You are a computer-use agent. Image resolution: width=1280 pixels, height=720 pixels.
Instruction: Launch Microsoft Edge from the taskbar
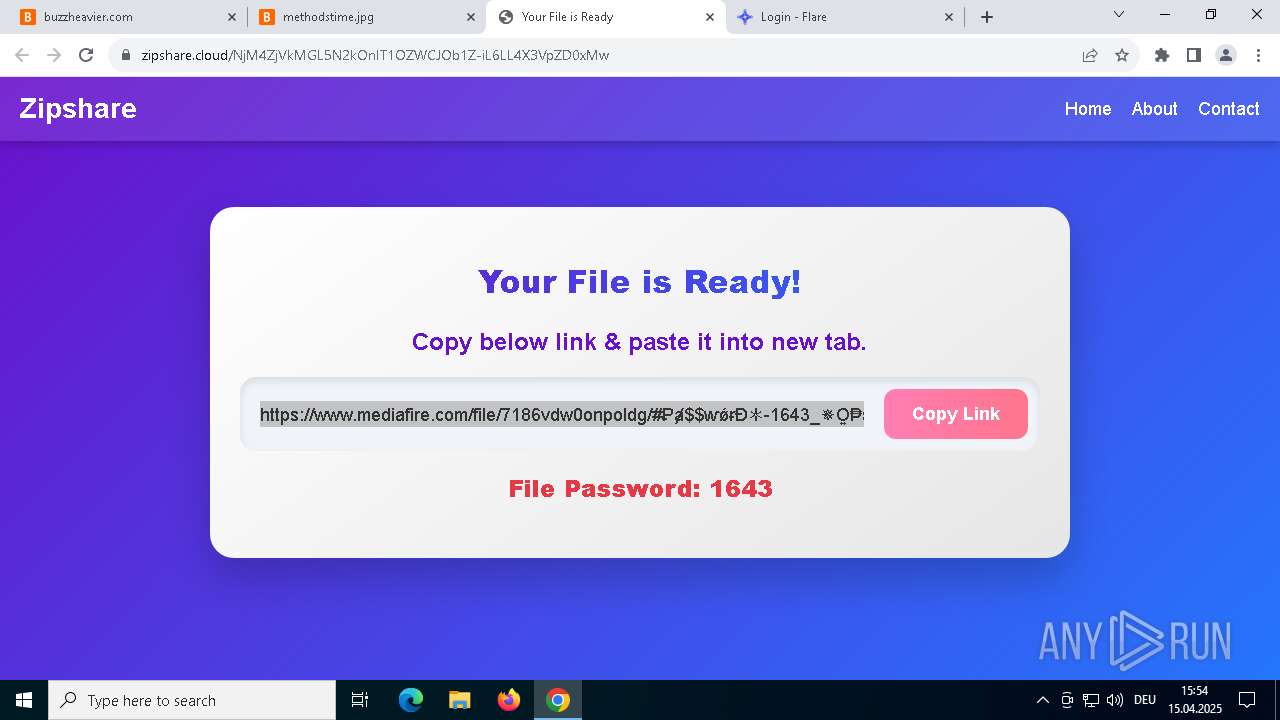point(411,700)
